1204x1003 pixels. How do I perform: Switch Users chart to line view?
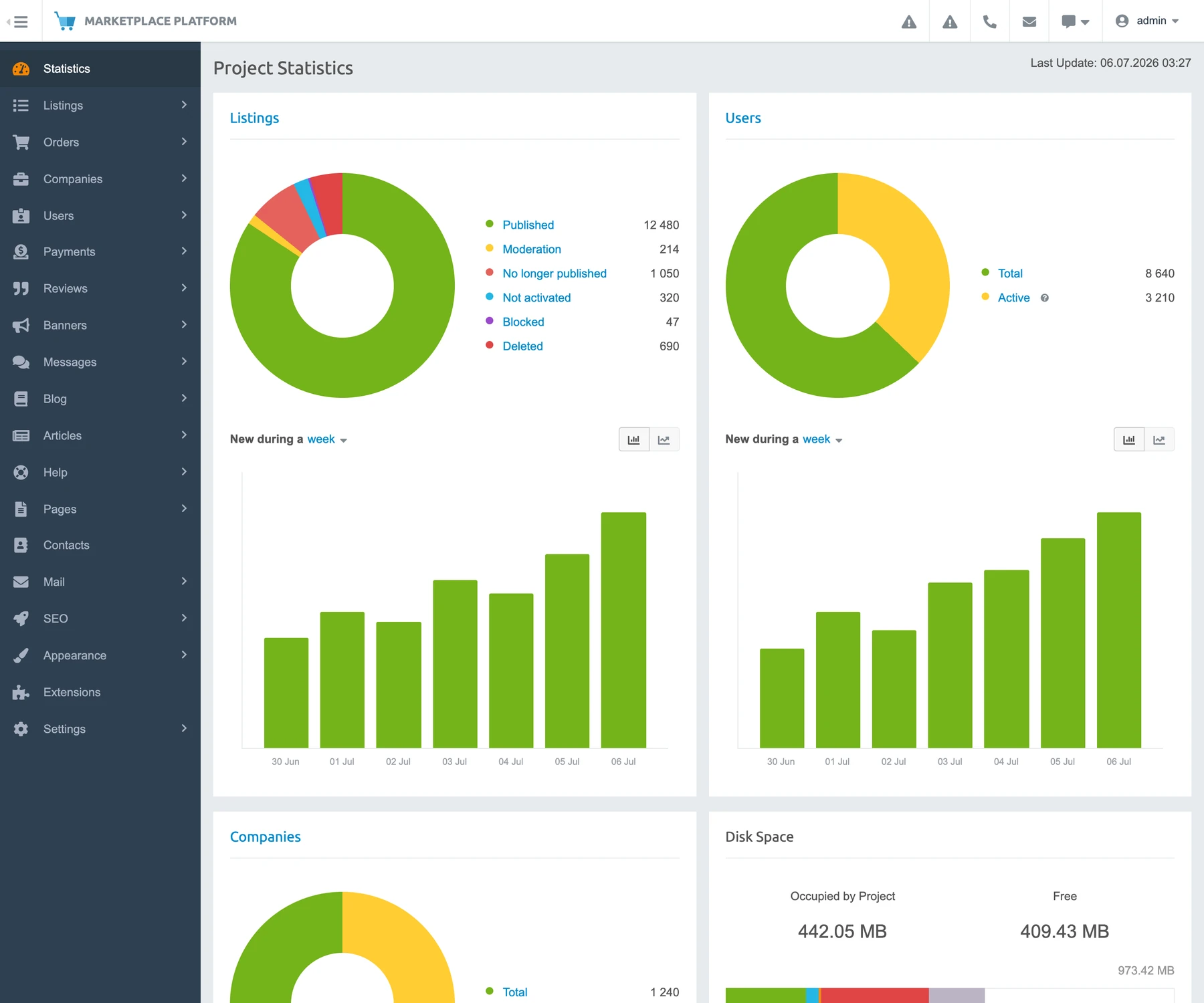click(1159, 439)
